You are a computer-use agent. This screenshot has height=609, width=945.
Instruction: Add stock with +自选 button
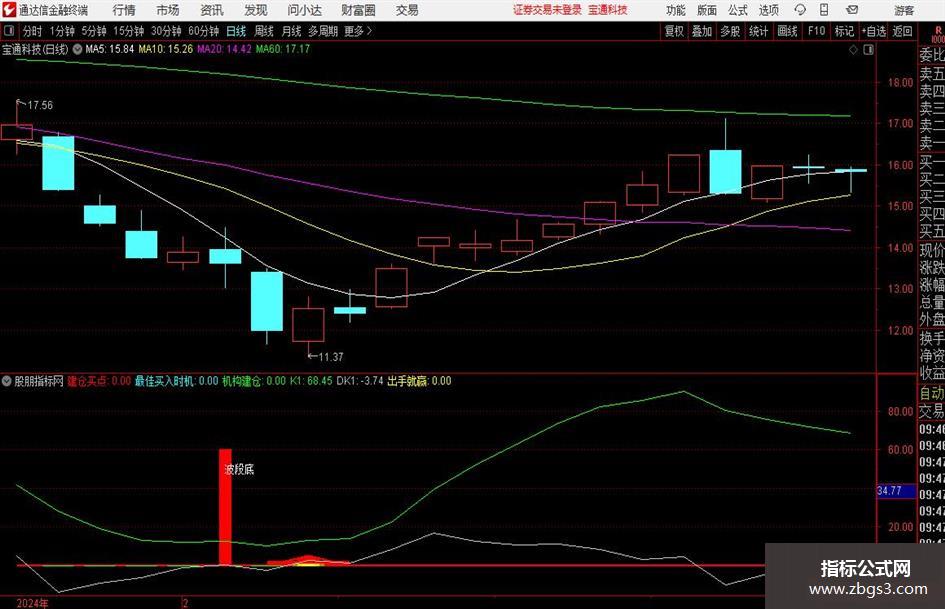873,31
